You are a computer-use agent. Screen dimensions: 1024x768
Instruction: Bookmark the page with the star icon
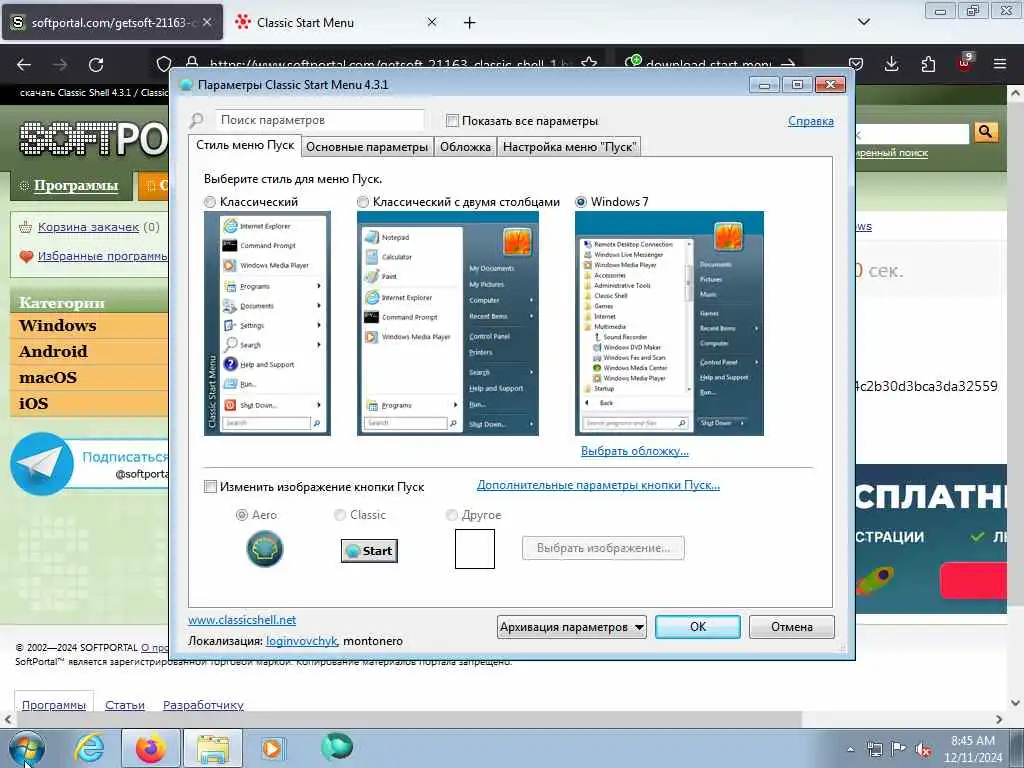coord(589,63)
